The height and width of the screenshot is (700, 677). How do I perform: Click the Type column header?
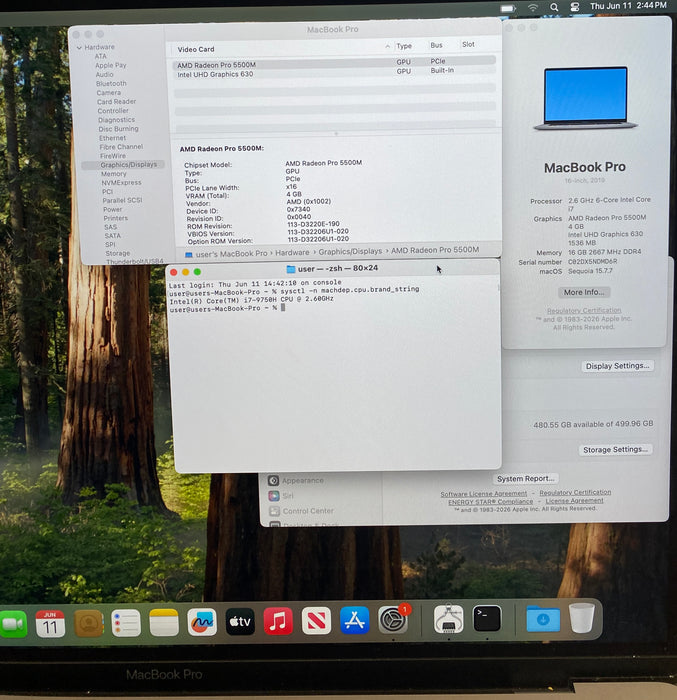[404, 46]
